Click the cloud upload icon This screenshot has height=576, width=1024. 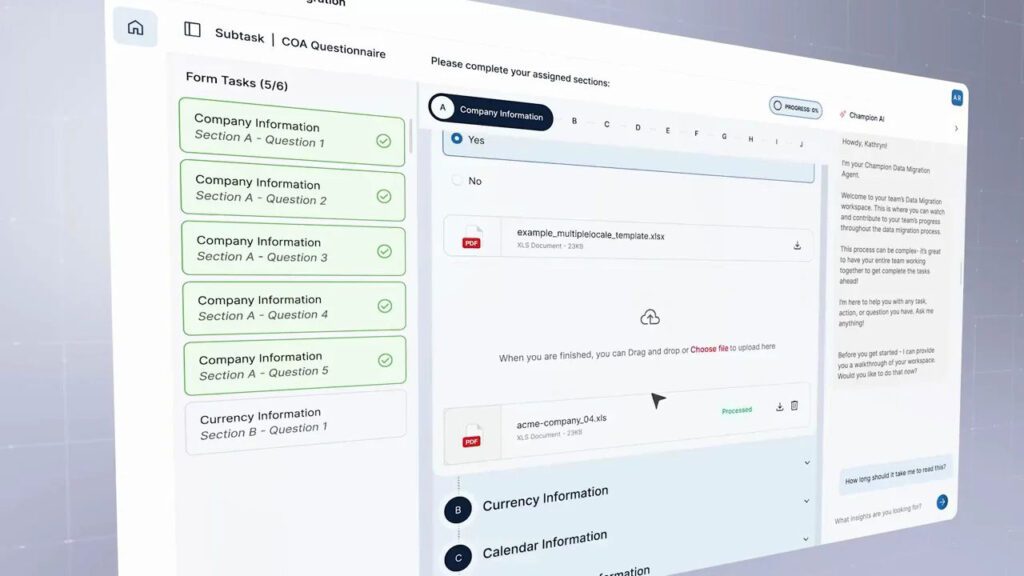point(650,317)
